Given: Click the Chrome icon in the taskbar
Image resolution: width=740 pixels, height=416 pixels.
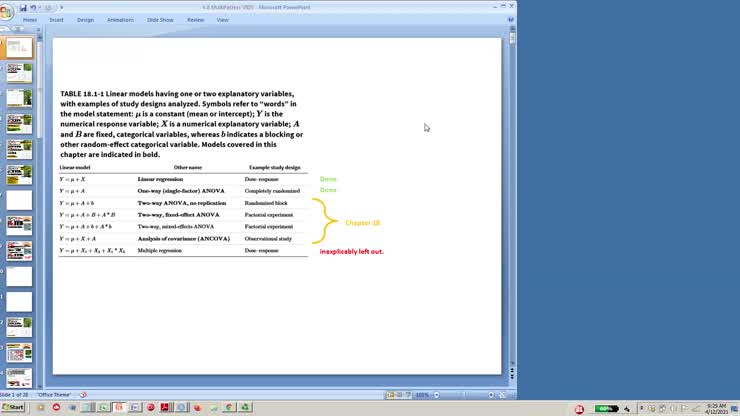Looking at the screenshot, I should 229,407.
